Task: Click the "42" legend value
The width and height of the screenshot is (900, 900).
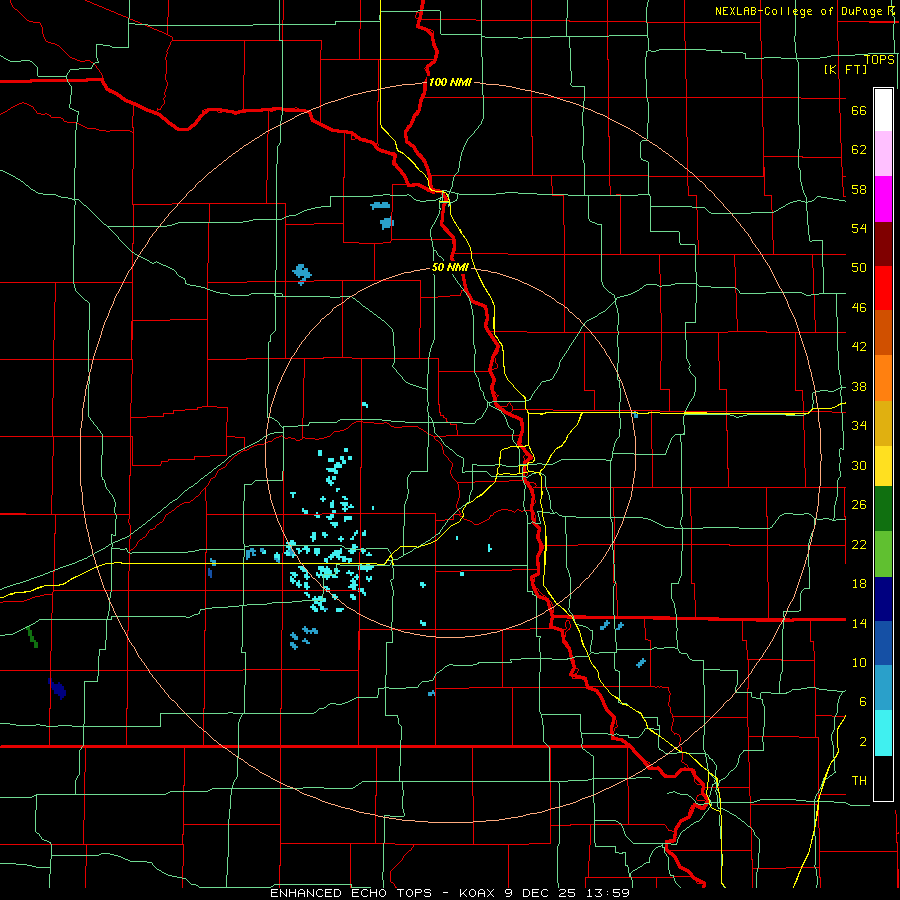Action: [859, 347]
